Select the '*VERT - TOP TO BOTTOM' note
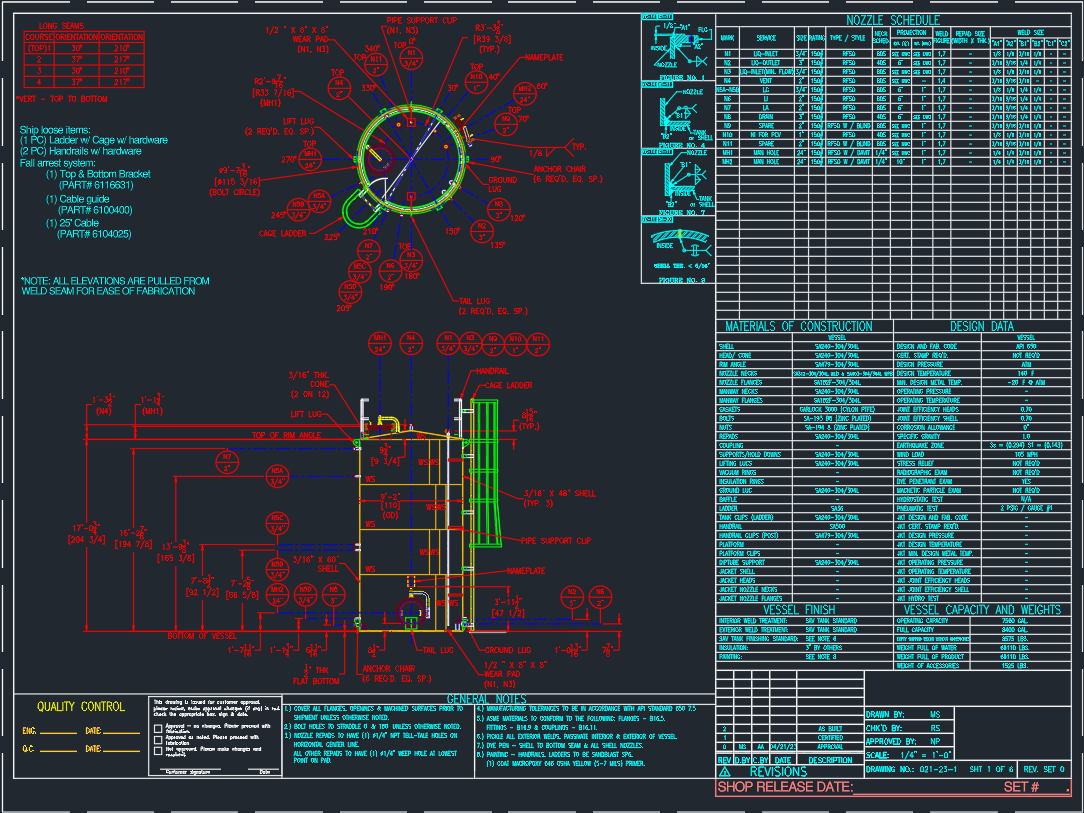The height and width of the screenshot is (813, 1084). 62,99
